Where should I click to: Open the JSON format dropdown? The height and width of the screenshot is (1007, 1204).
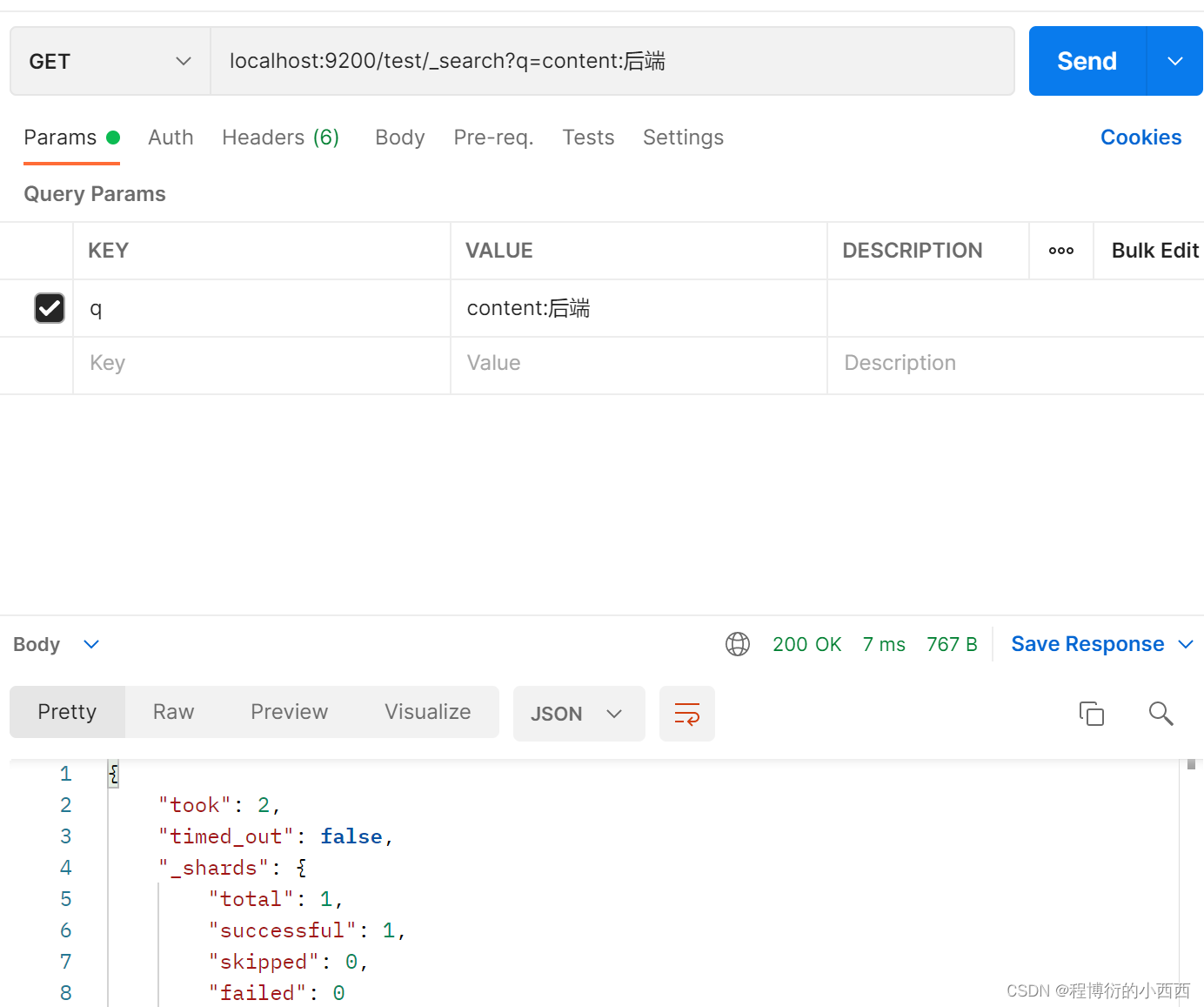coord(579,714)
